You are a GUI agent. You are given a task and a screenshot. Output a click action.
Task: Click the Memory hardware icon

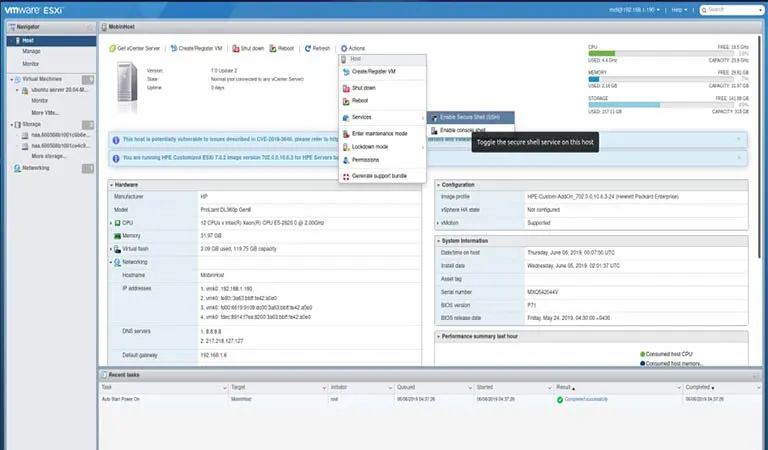click(x=118, y=237)
